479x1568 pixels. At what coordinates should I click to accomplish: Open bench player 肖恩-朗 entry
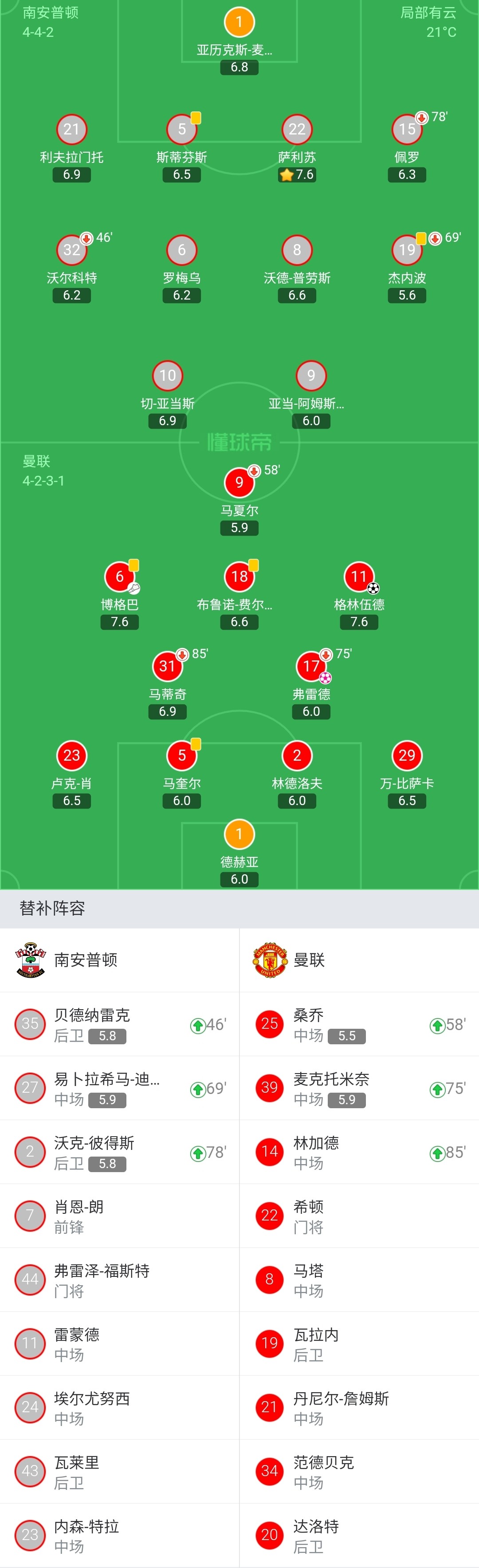click(119, 1216)
